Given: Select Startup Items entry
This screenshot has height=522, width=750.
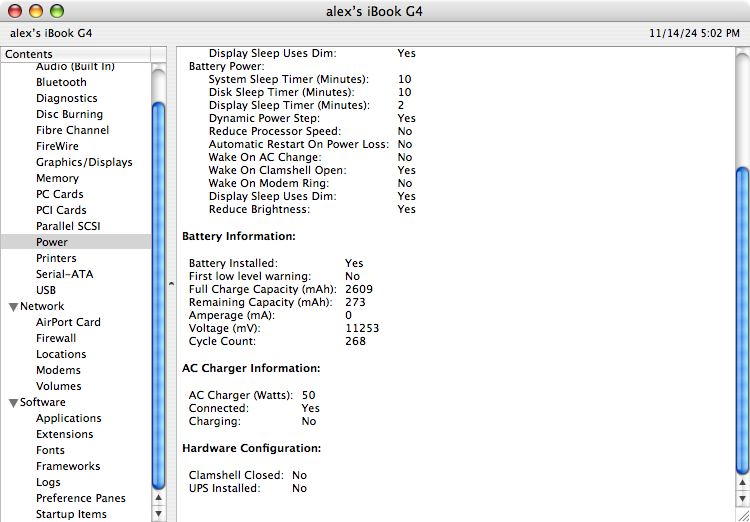Looking at the screenshot, I should [71, 514].
